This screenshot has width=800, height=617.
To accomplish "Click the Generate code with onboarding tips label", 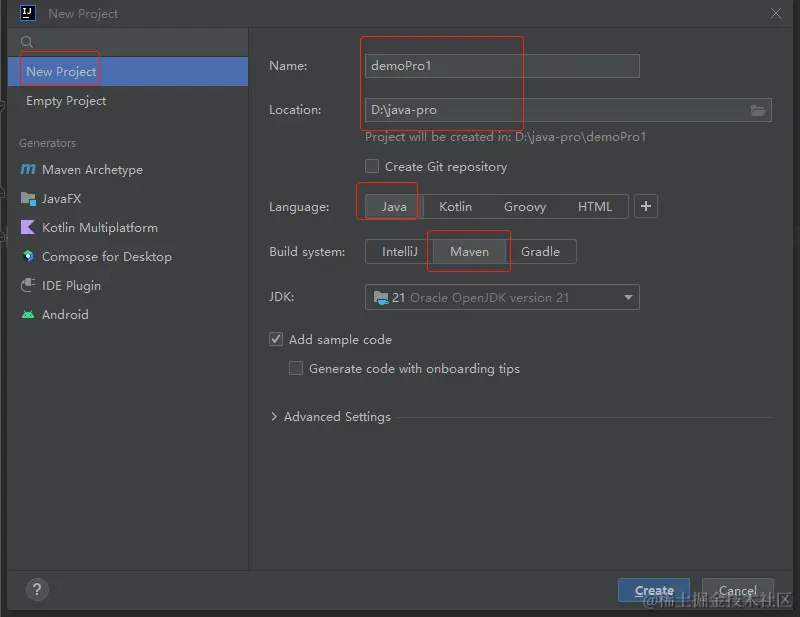I will [x=414, y=369].
